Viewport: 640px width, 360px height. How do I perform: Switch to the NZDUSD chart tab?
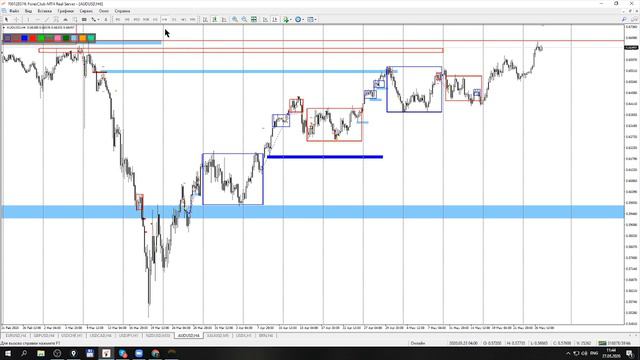click(x=158, y=336)
